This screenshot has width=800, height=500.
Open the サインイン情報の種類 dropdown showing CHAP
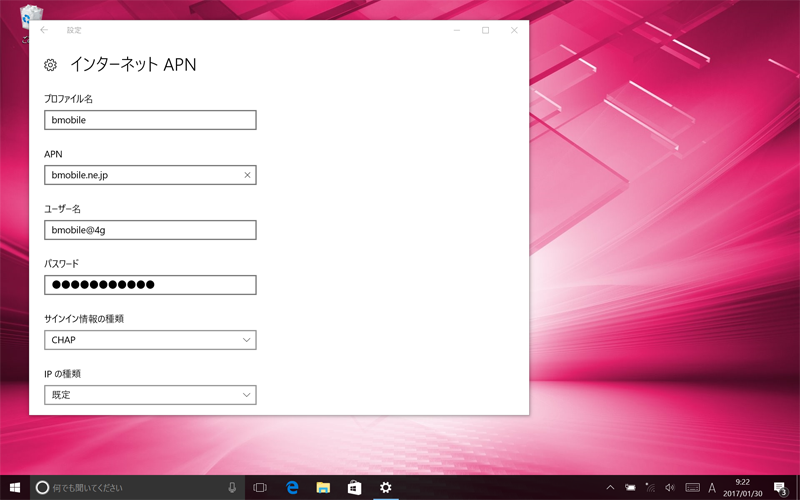click(150, 340)
